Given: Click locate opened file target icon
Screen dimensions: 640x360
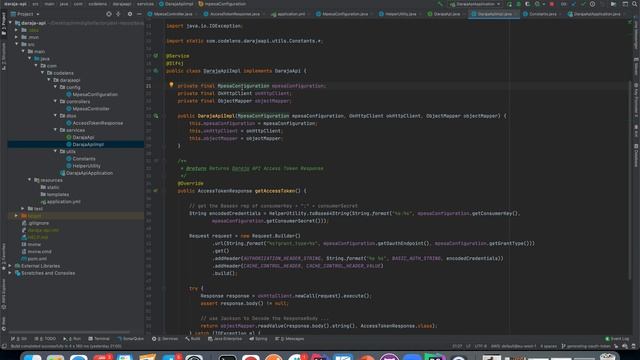Looking at the screenshot, I should coord(109,14).
